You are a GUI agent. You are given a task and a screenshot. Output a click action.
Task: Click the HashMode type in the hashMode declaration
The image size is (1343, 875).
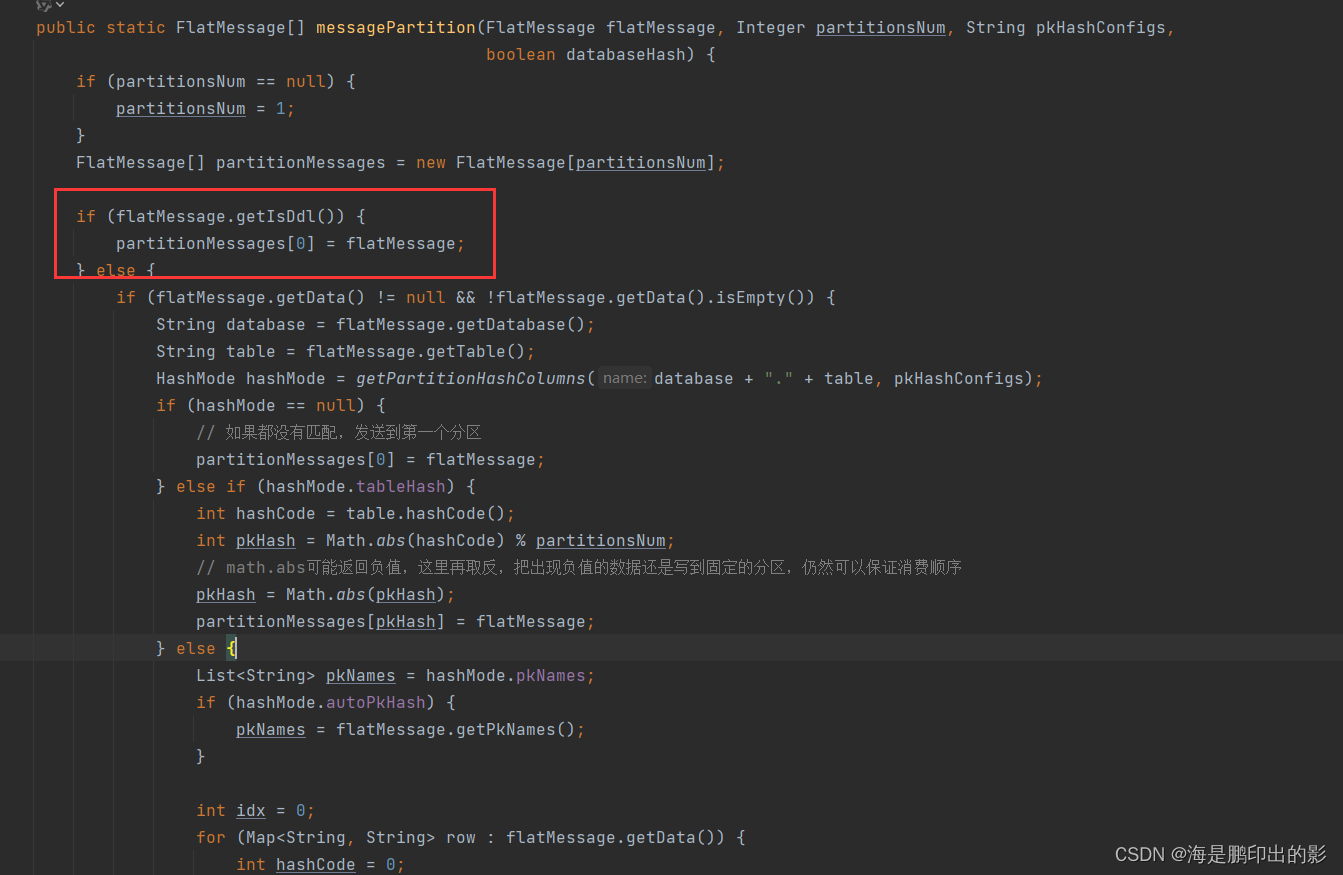pyautogui.click(x=196, y=379)
